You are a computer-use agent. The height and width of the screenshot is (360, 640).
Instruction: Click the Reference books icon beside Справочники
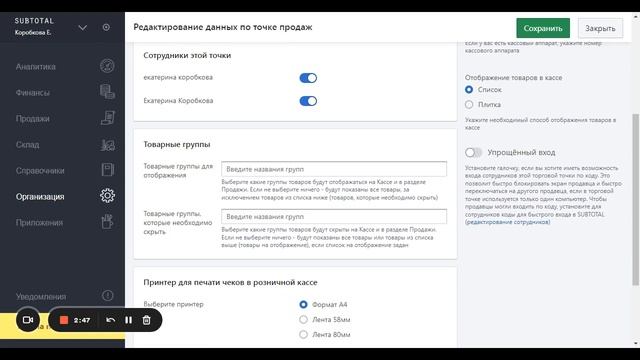coord(107,170)
